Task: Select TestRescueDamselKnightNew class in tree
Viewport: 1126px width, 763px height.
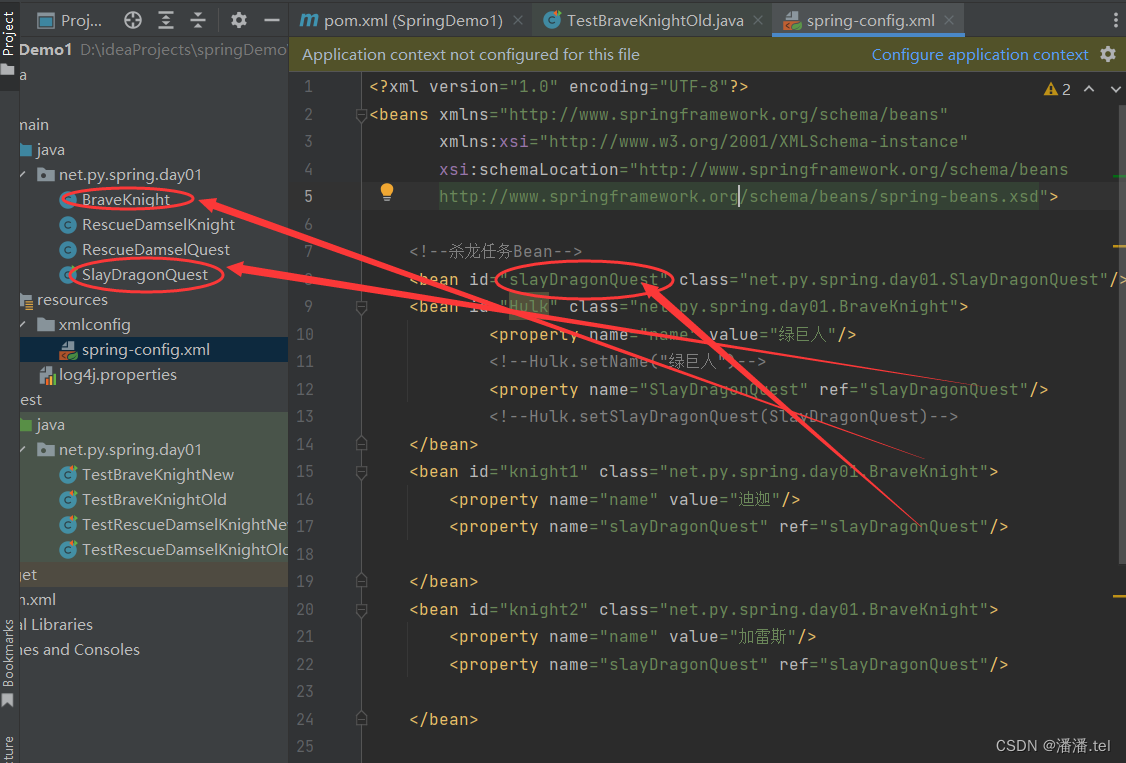Action: click(174, 525)
